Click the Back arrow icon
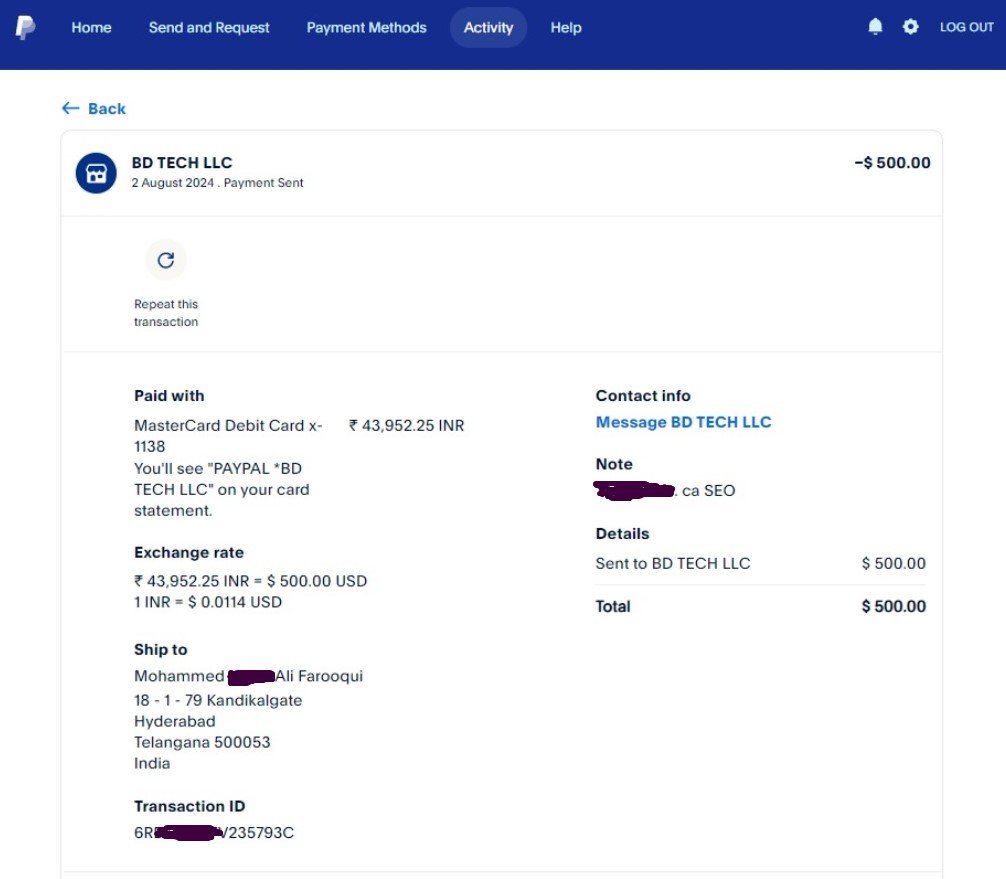Screen dimensions: 1006x879 71,108
